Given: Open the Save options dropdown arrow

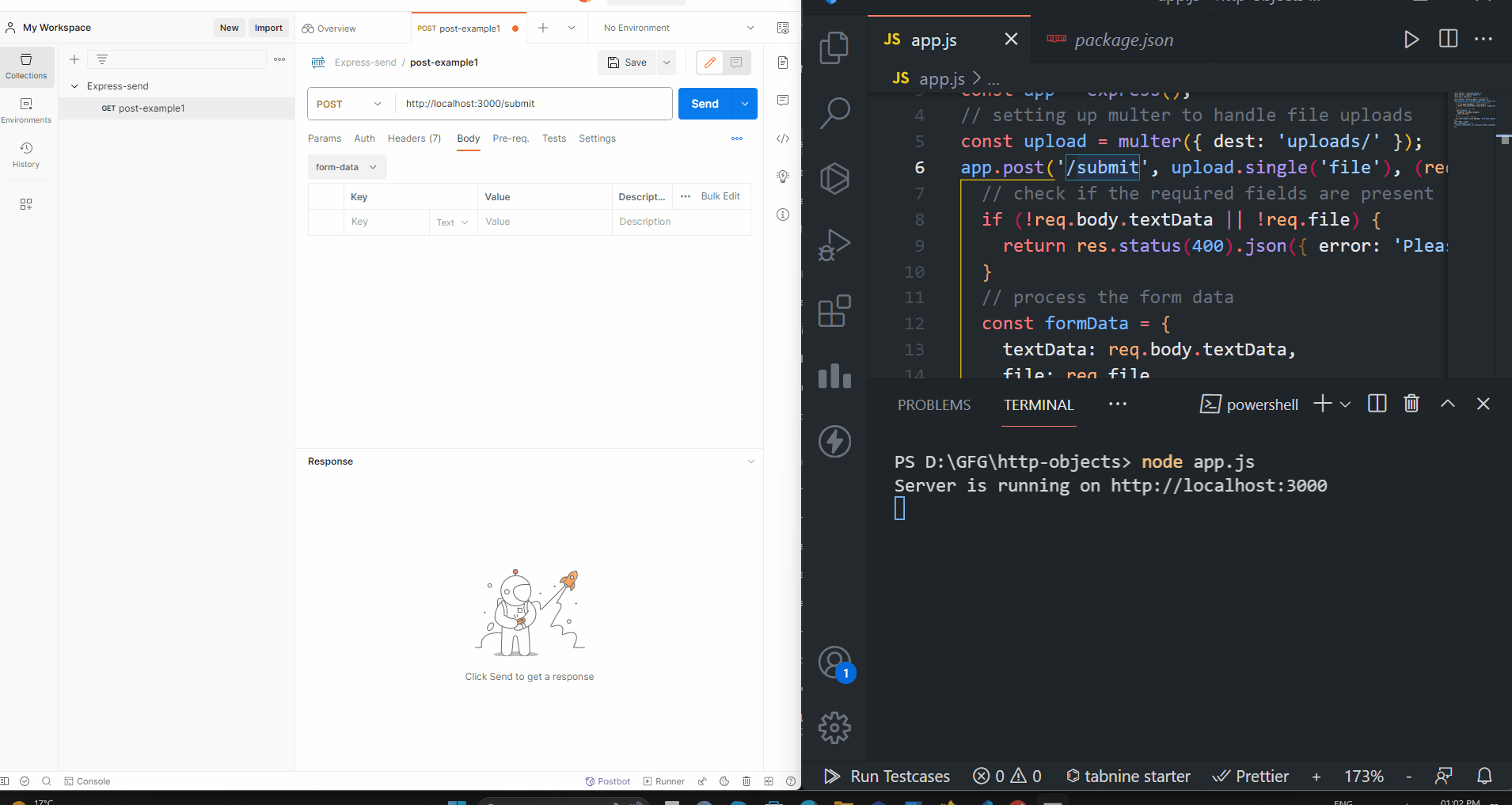Looking at the screenshot, I should tap(667, 63).
